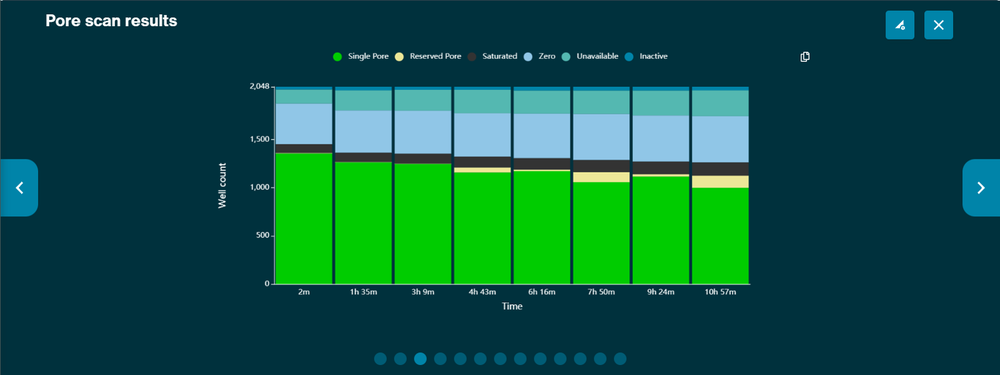Click the '1h 35m' time axis label
Viewport: 1000px width, 375px height.
[364, 292]
